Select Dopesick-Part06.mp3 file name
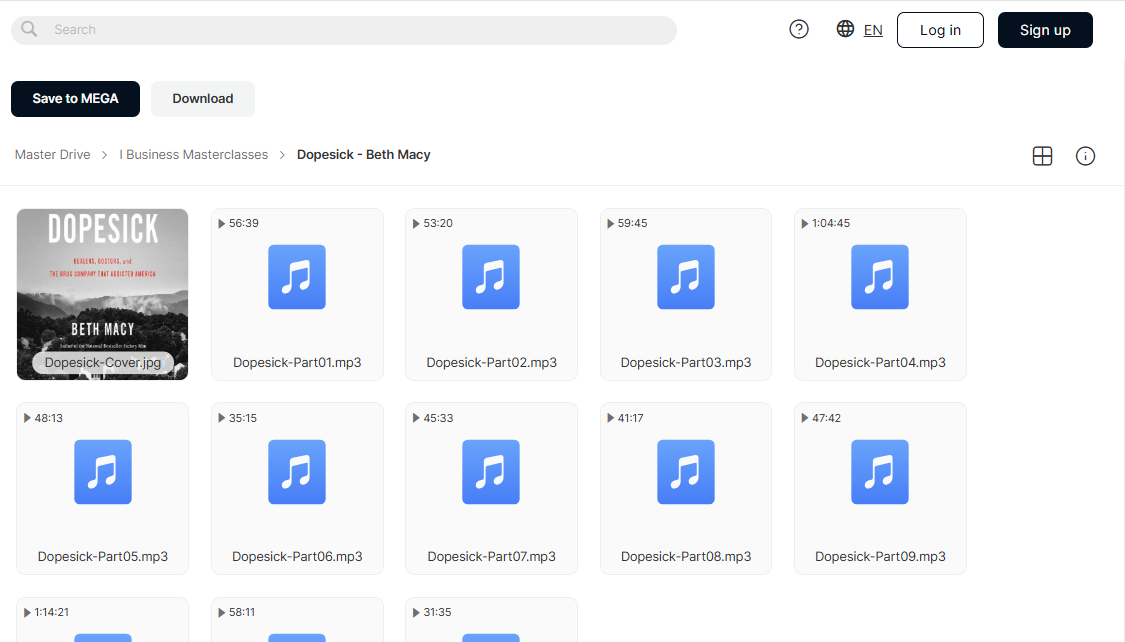 297,557
